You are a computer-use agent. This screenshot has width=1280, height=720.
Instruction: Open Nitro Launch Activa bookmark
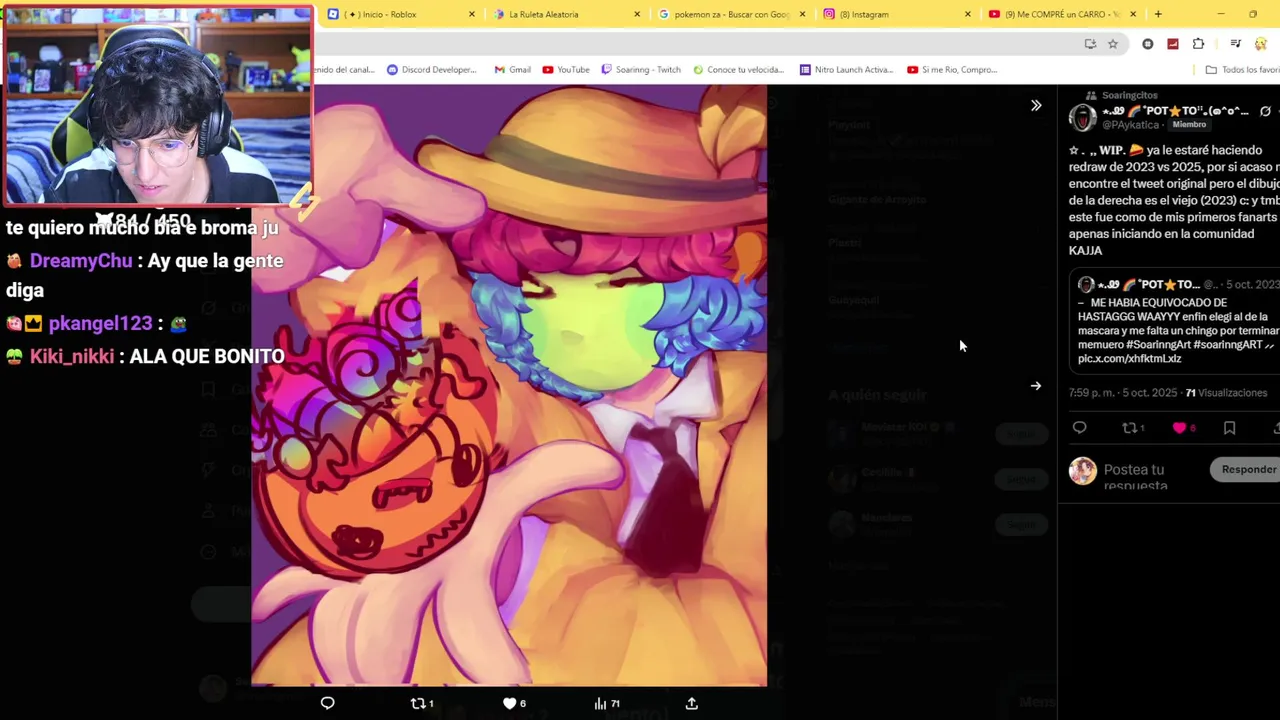(846, 70)
